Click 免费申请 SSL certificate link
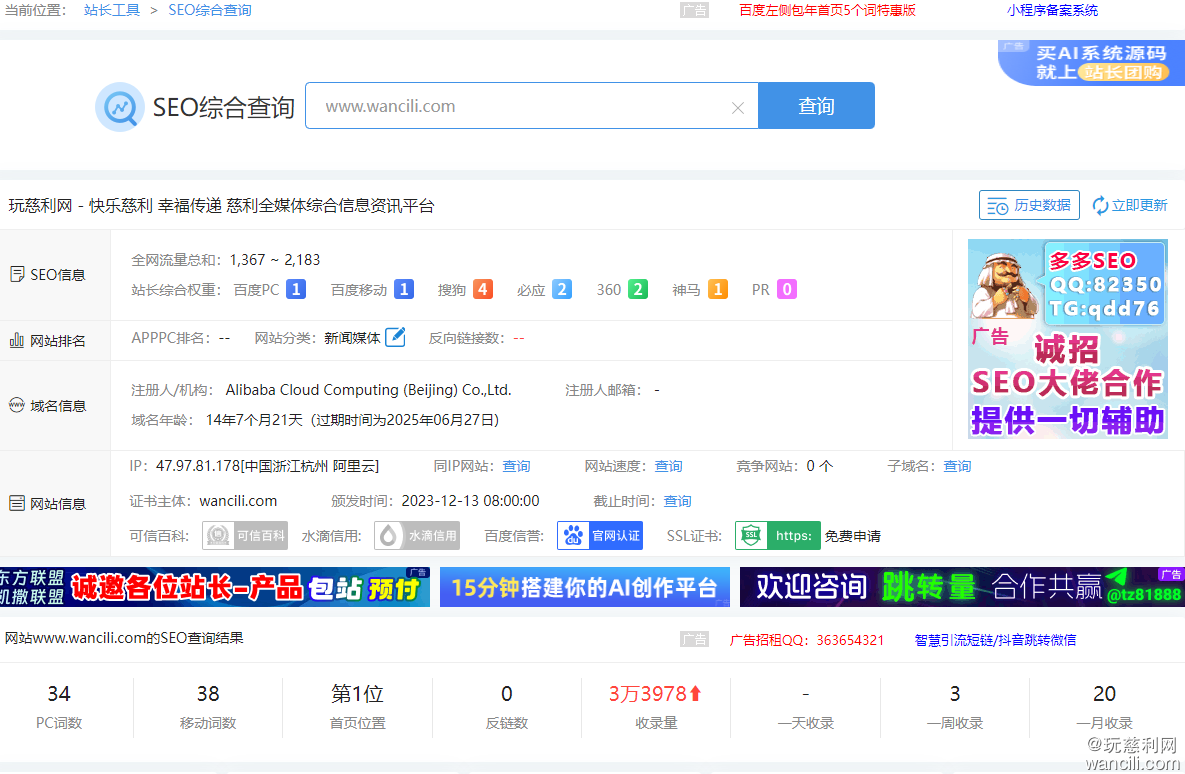1185x774 pixels. [852, 537]
